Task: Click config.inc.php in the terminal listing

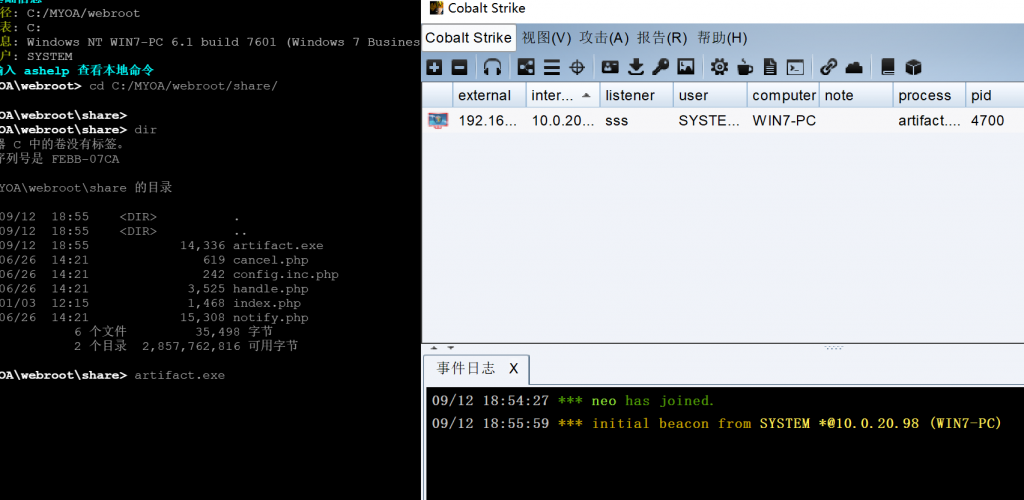Action: click(286, 274)
